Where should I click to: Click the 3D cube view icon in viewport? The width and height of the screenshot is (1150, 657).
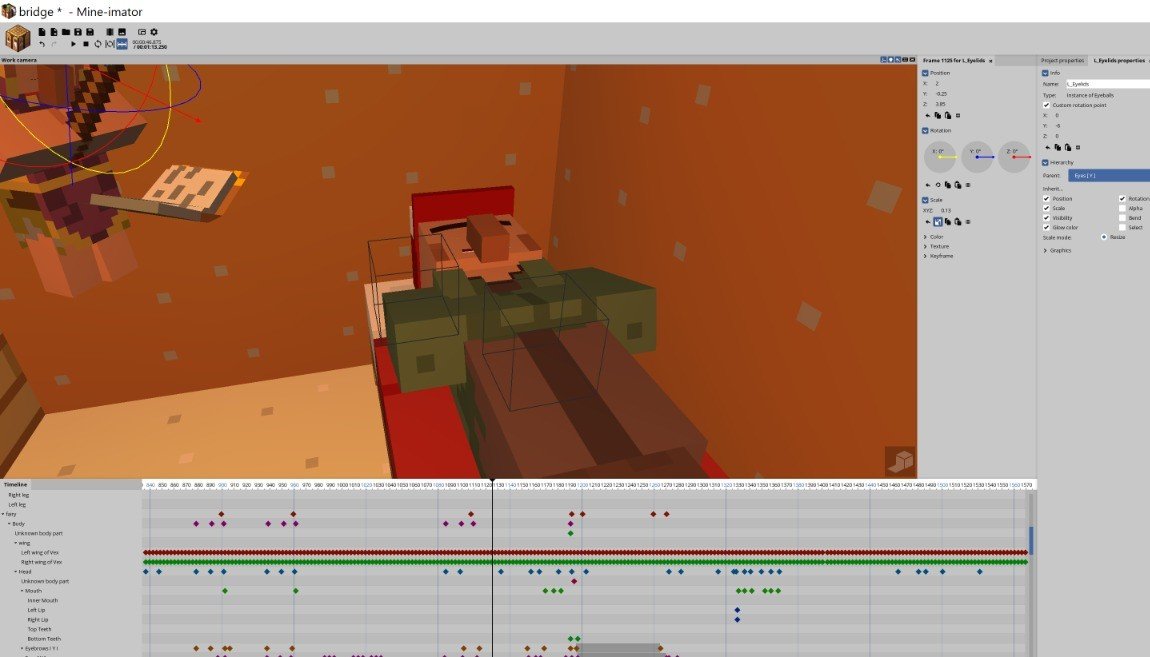point(900,461)
